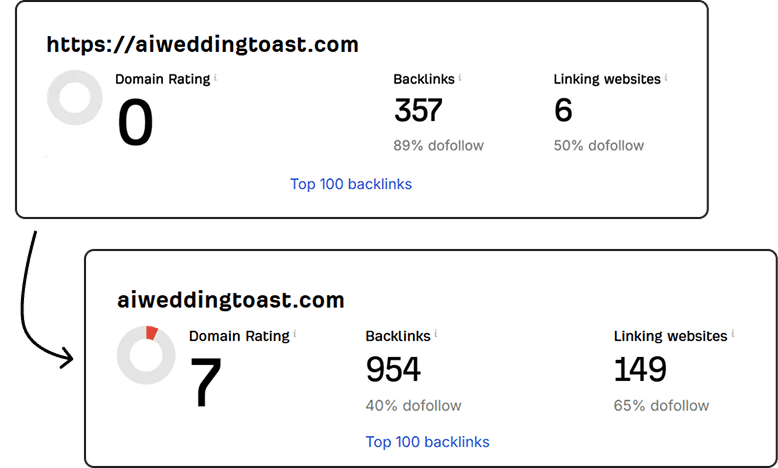Open Top 100 backlinks link under 357 backlinks
This screenshot has height=468, width=778.
click(351, 184)
